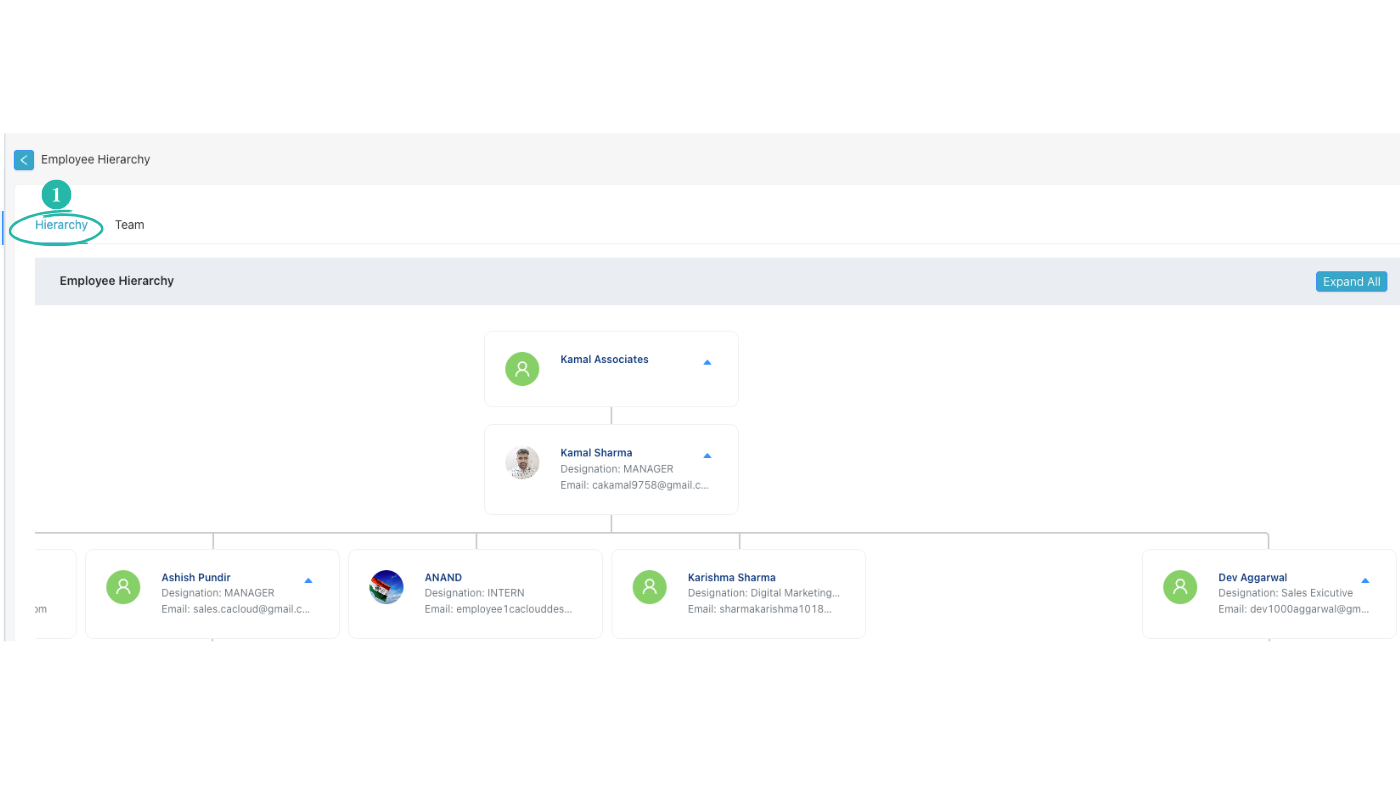Collapse the Kamal Associates node
1400x800 pixels.
click(x=707, y=362)
